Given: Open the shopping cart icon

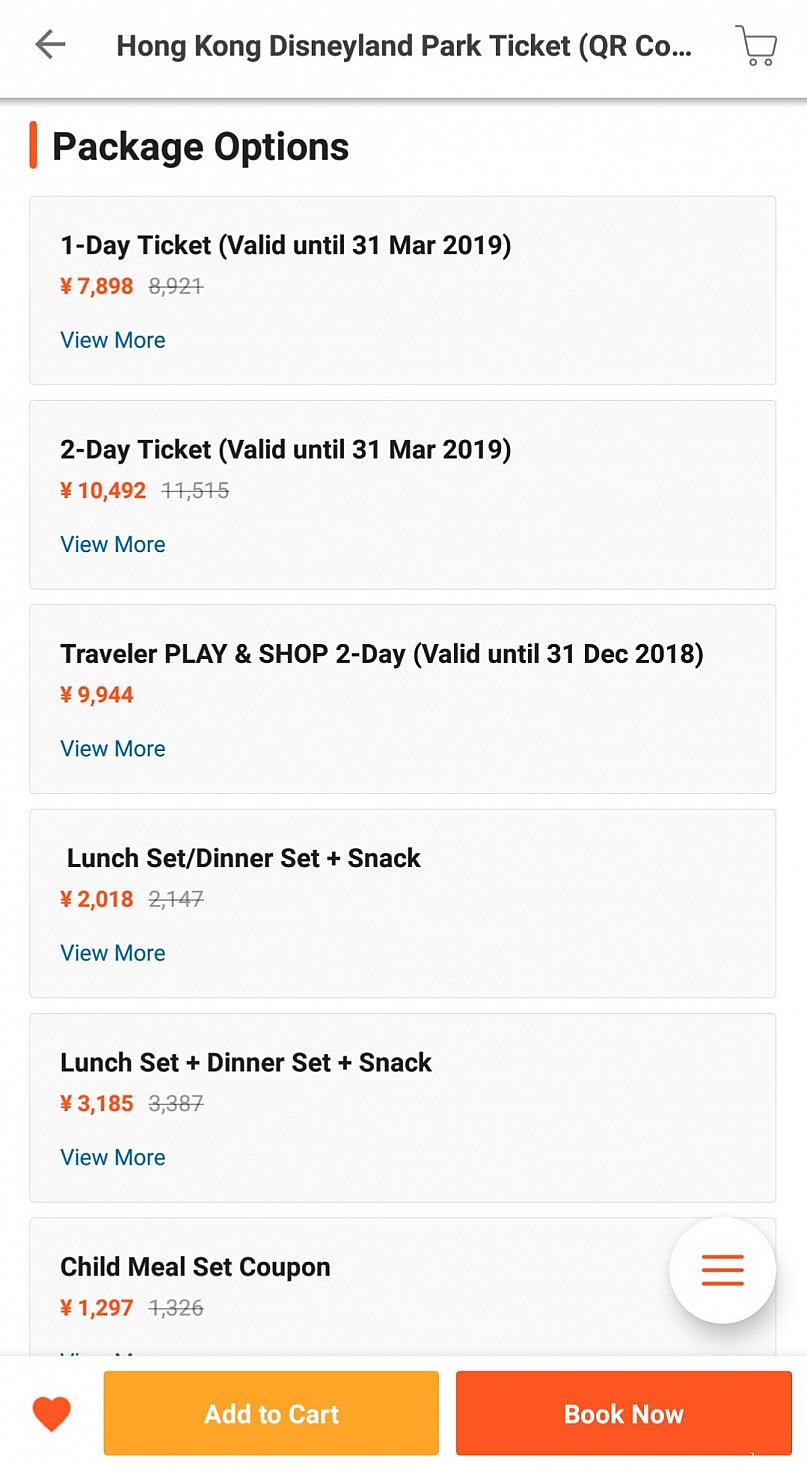Looking at the screenshot, I should pos(756,45).
